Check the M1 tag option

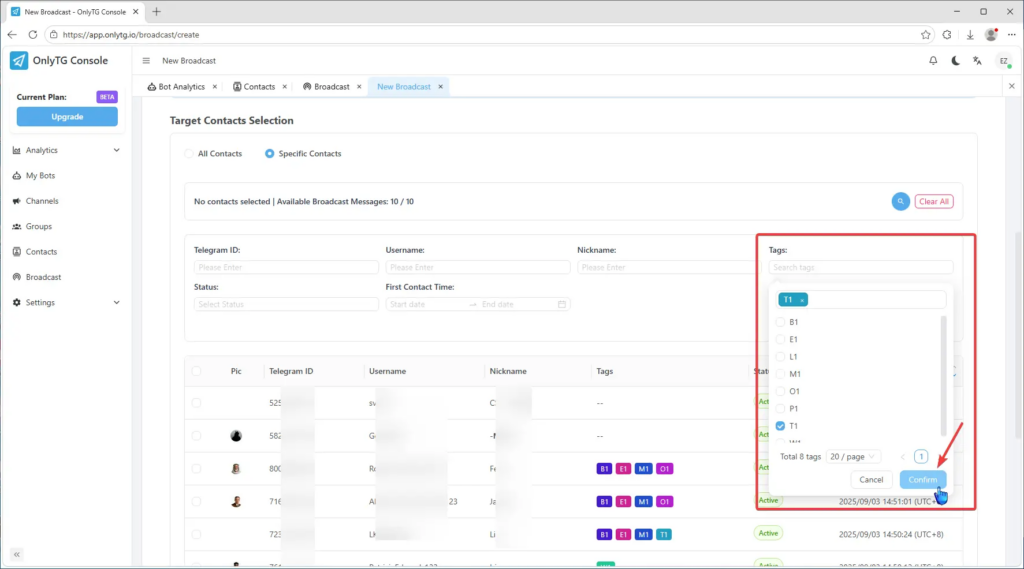[781, 374]
